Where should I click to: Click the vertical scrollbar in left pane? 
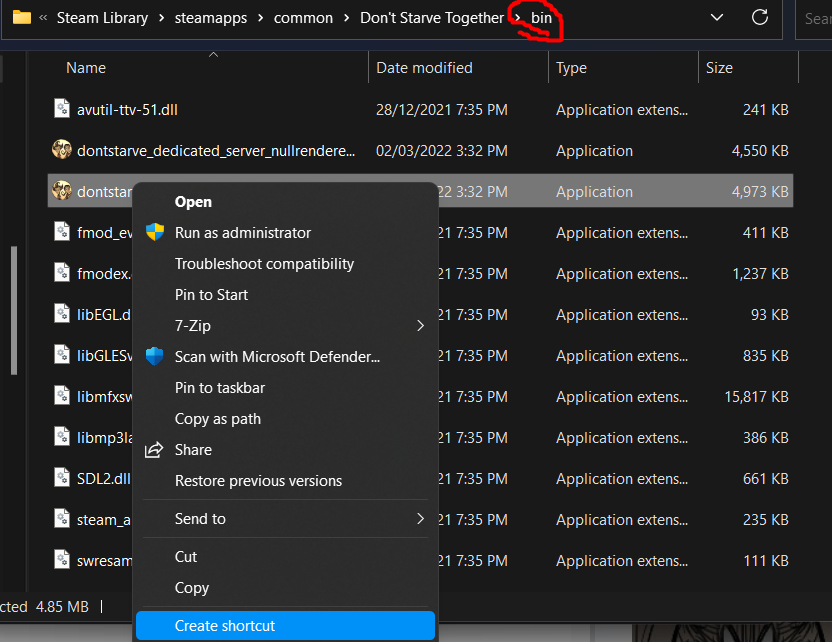[13, 310]
